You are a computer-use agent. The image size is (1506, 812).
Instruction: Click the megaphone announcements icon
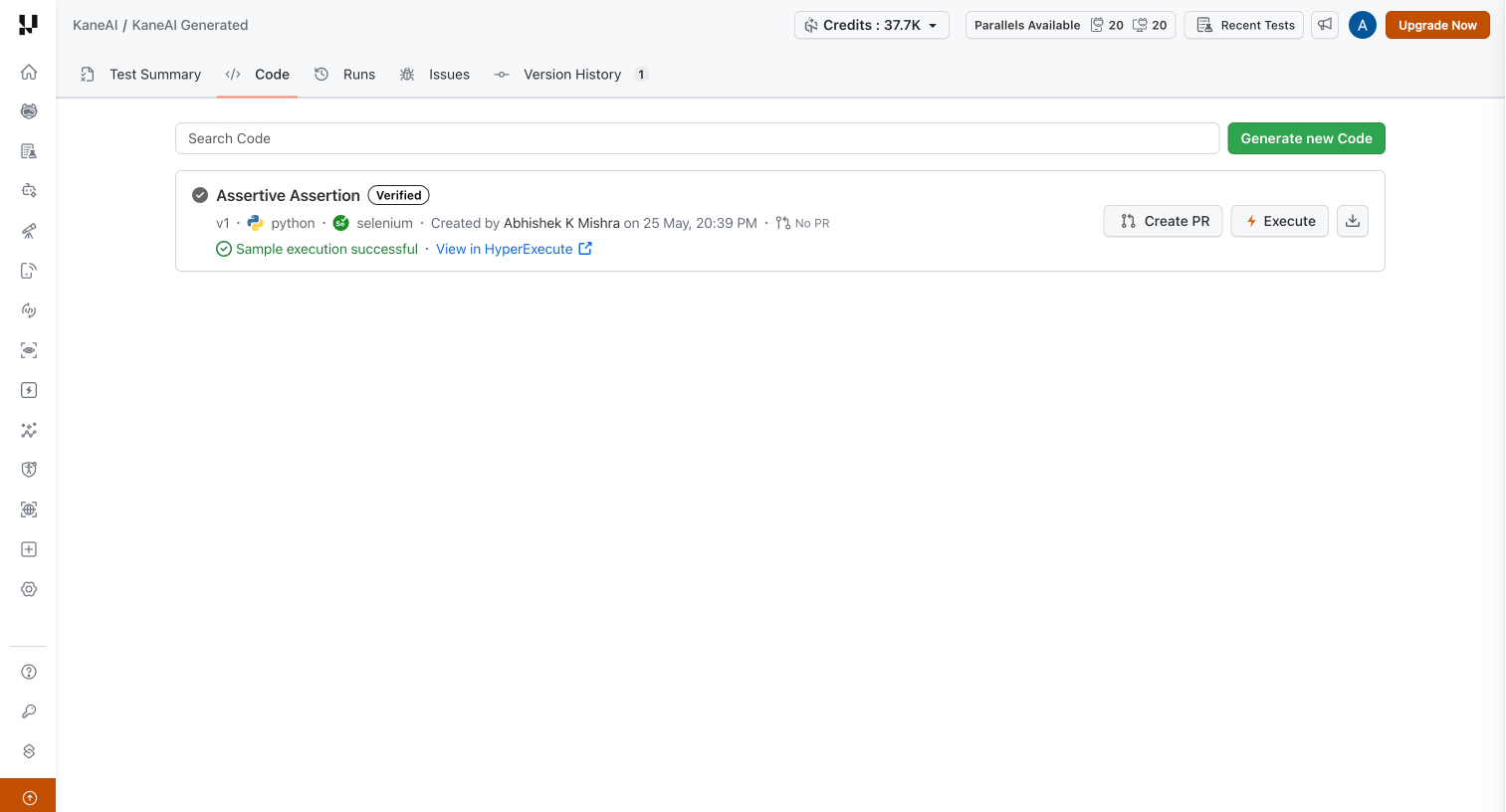click(x=1325, y=25)
